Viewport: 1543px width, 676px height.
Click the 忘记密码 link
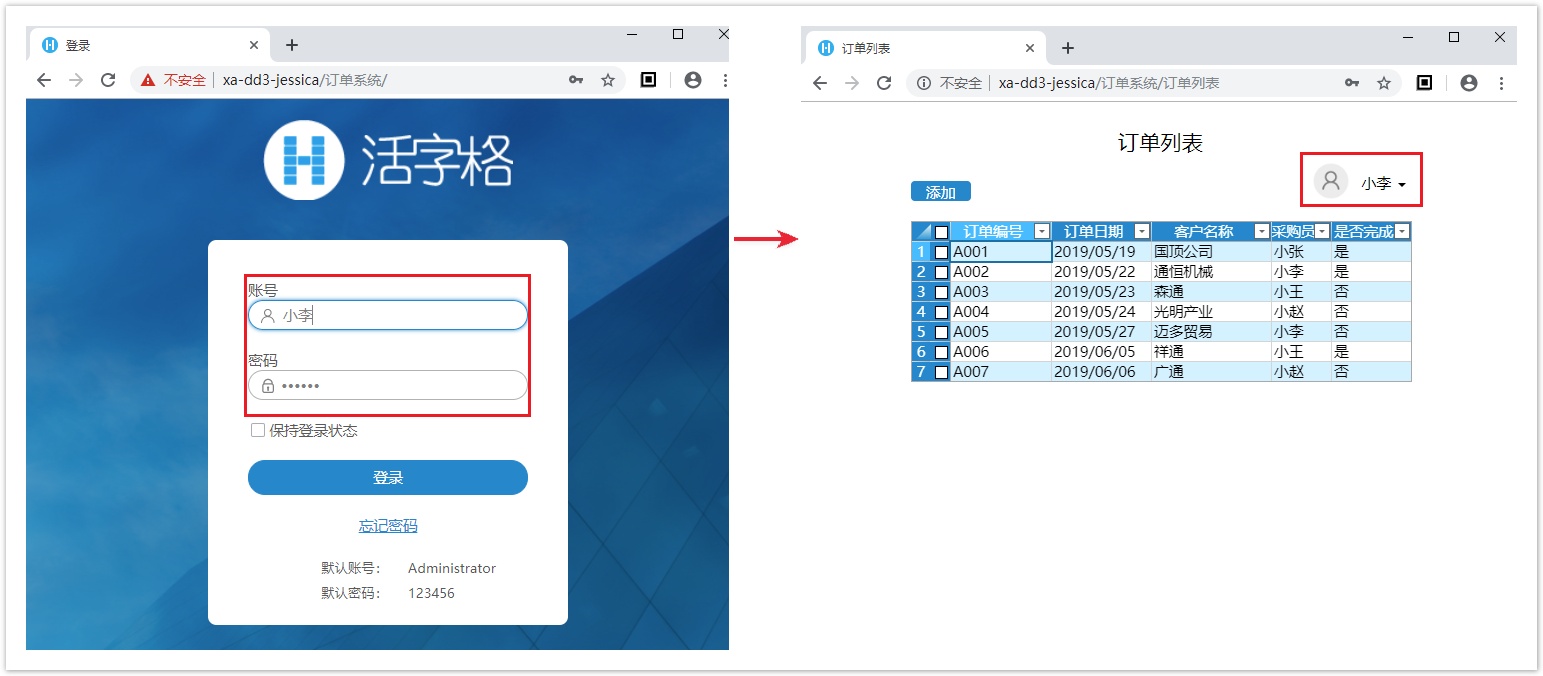(388, 526)
